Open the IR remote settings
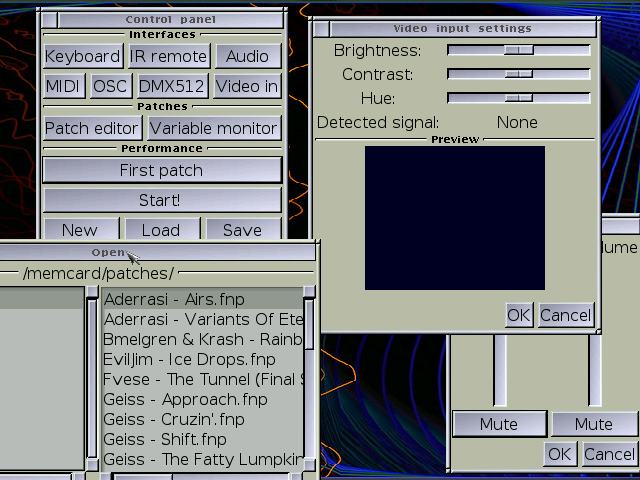The image size is (640, 480). click(x=168, y=57)
